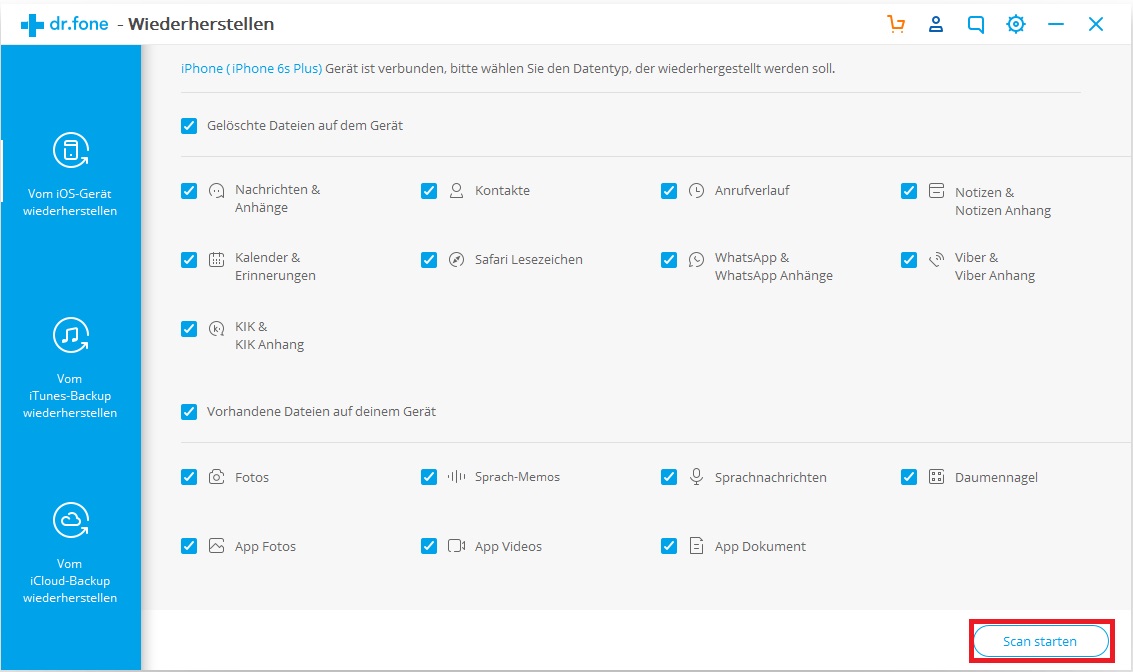Image resolution: width=1133 pixels, height=672 pixels.
Task: Select Vom iCloud-Backup wiederherstellen
Action: tap(70, 553)
